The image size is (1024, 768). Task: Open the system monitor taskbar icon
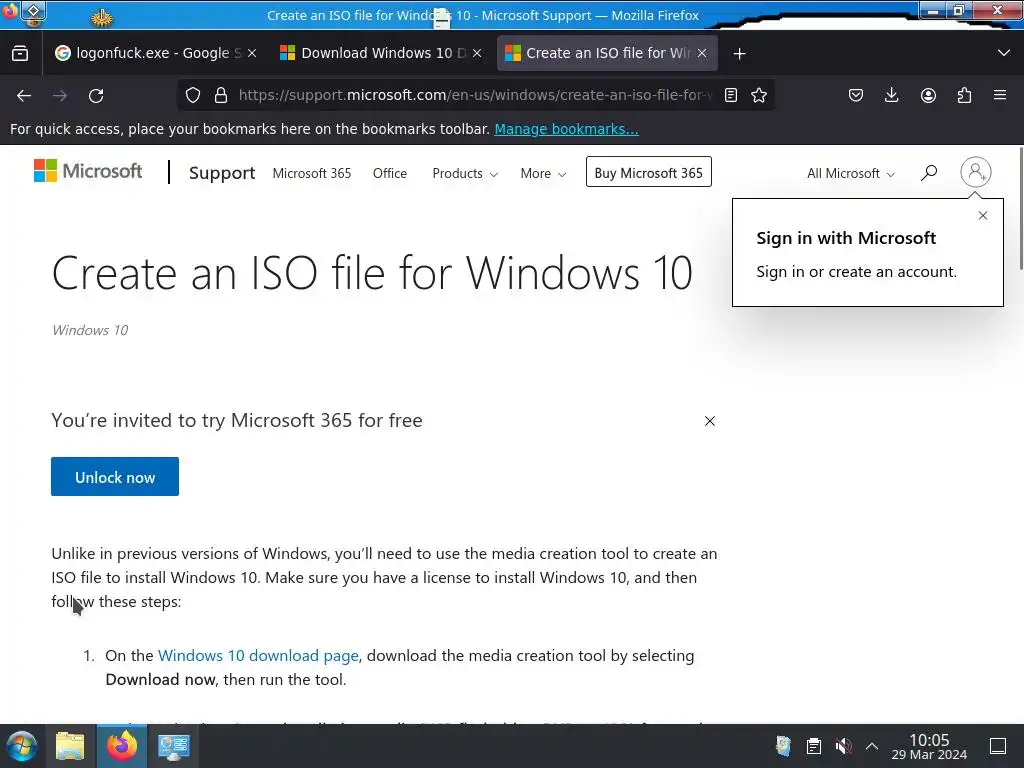(173, 746)
